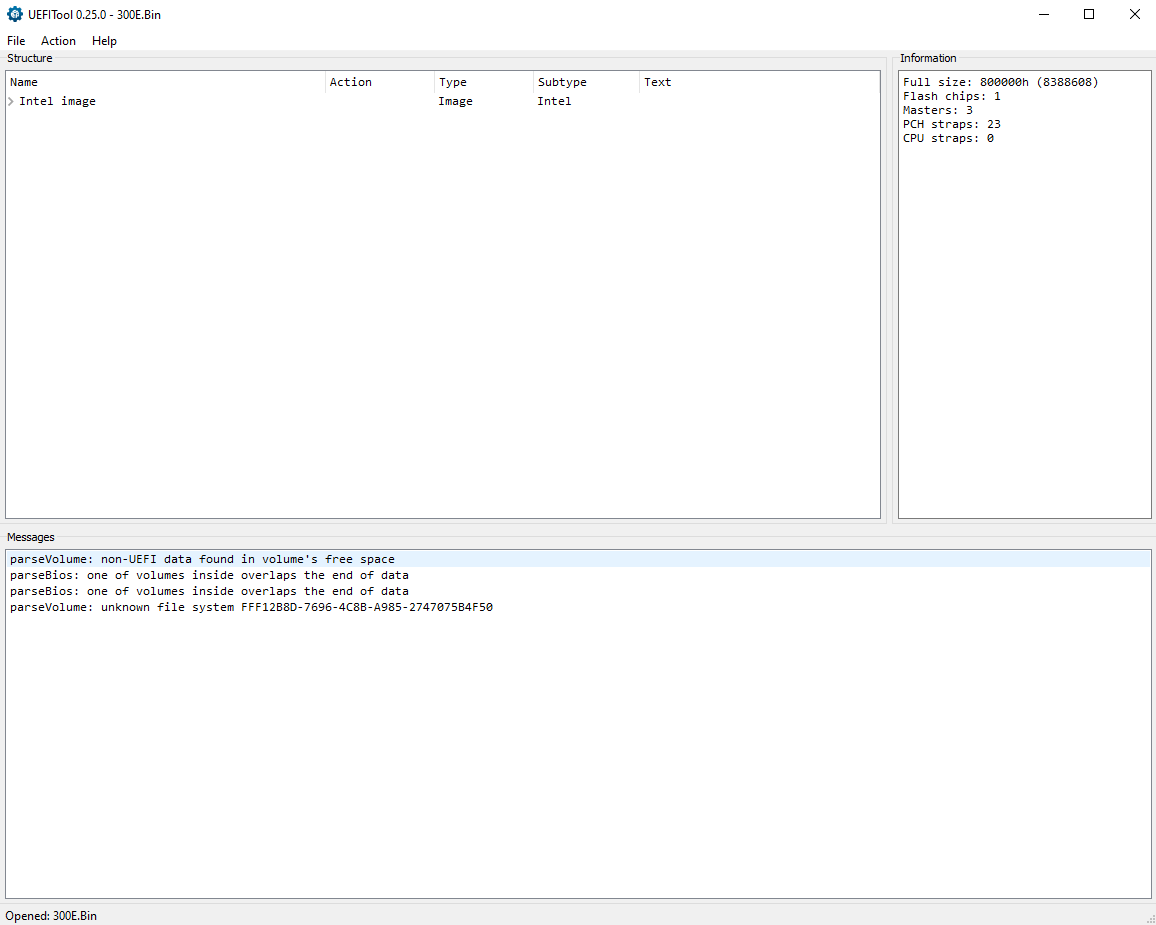Select first 'overlaps the end of data' message
1156x925 pixels.
(577, 575)
